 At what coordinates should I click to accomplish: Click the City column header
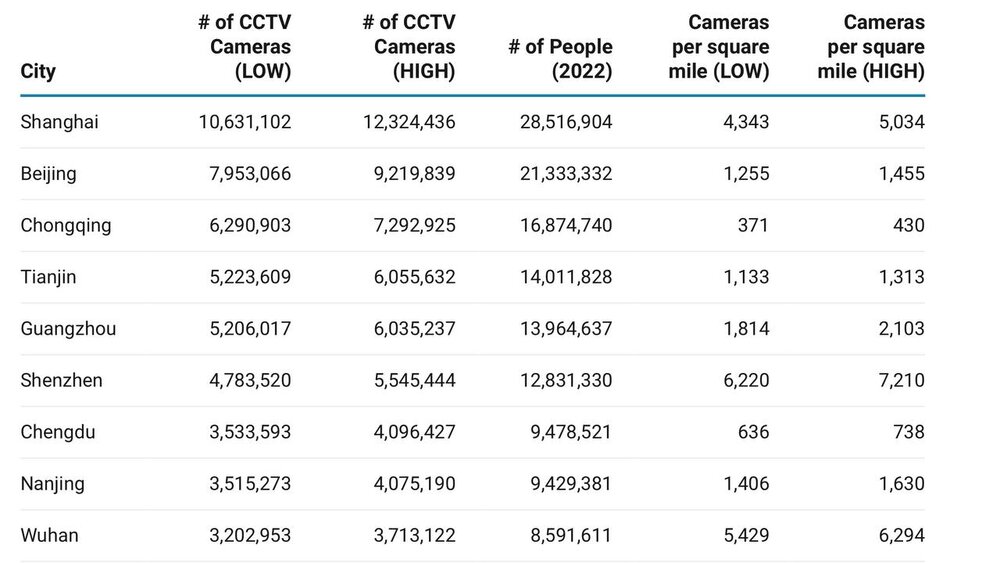click(38, 72)
